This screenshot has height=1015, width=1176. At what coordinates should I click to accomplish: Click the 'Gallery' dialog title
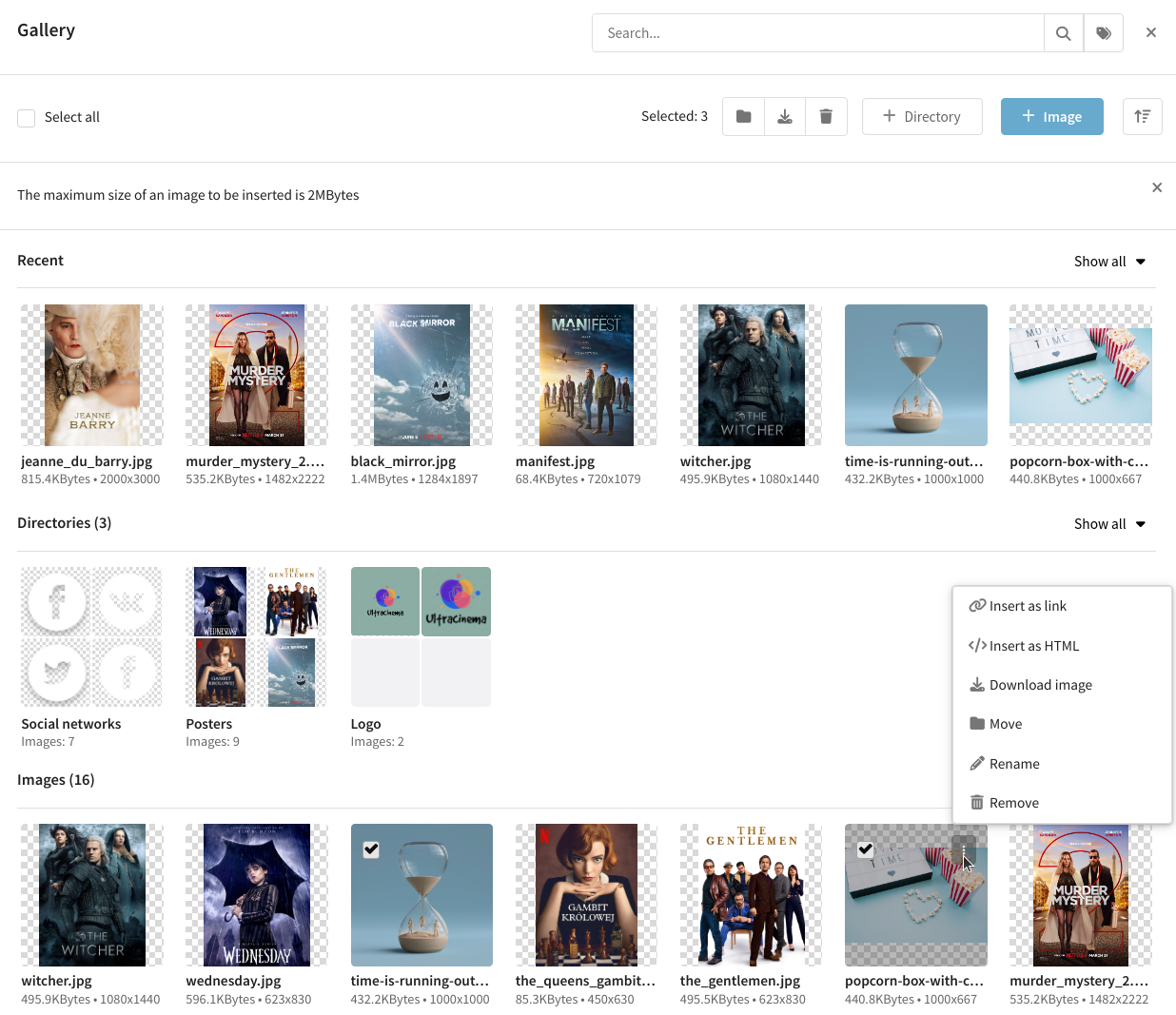click(x=46, y=30)
